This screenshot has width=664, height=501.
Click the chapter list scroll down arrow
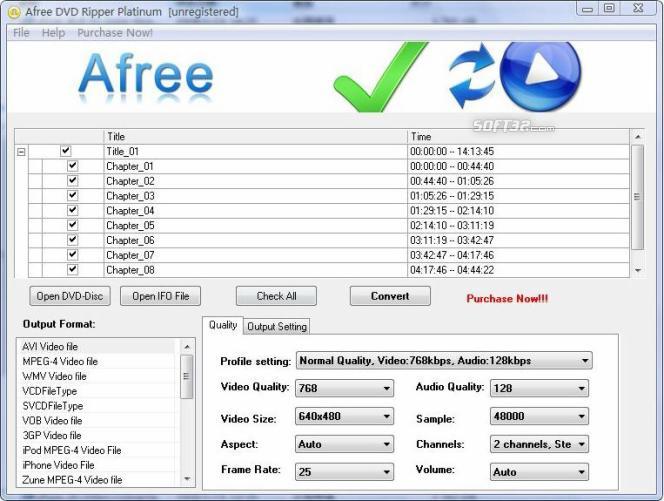638,270
